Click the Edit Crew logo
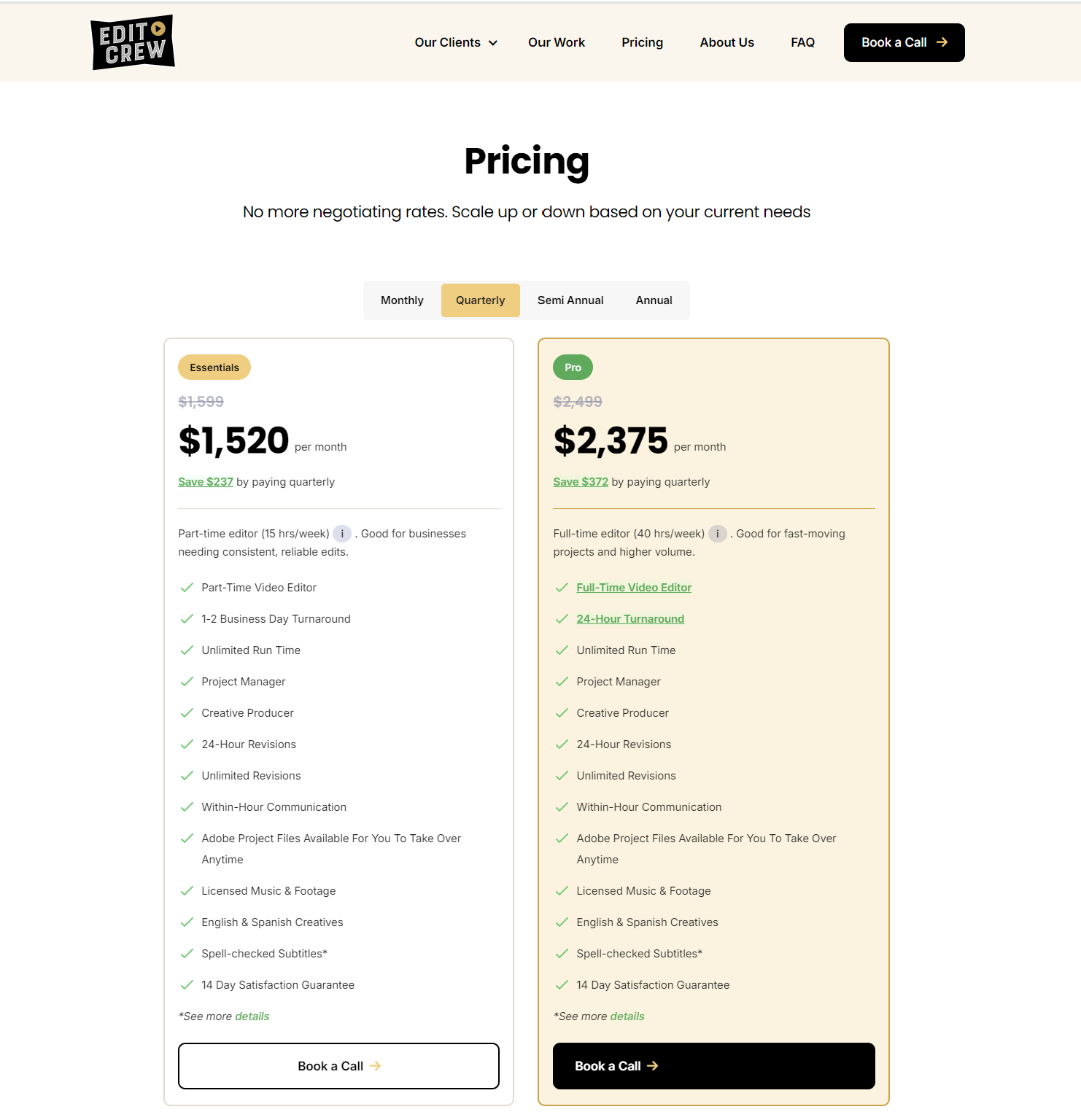1081x1120 pixels. (x=133, y=42)
